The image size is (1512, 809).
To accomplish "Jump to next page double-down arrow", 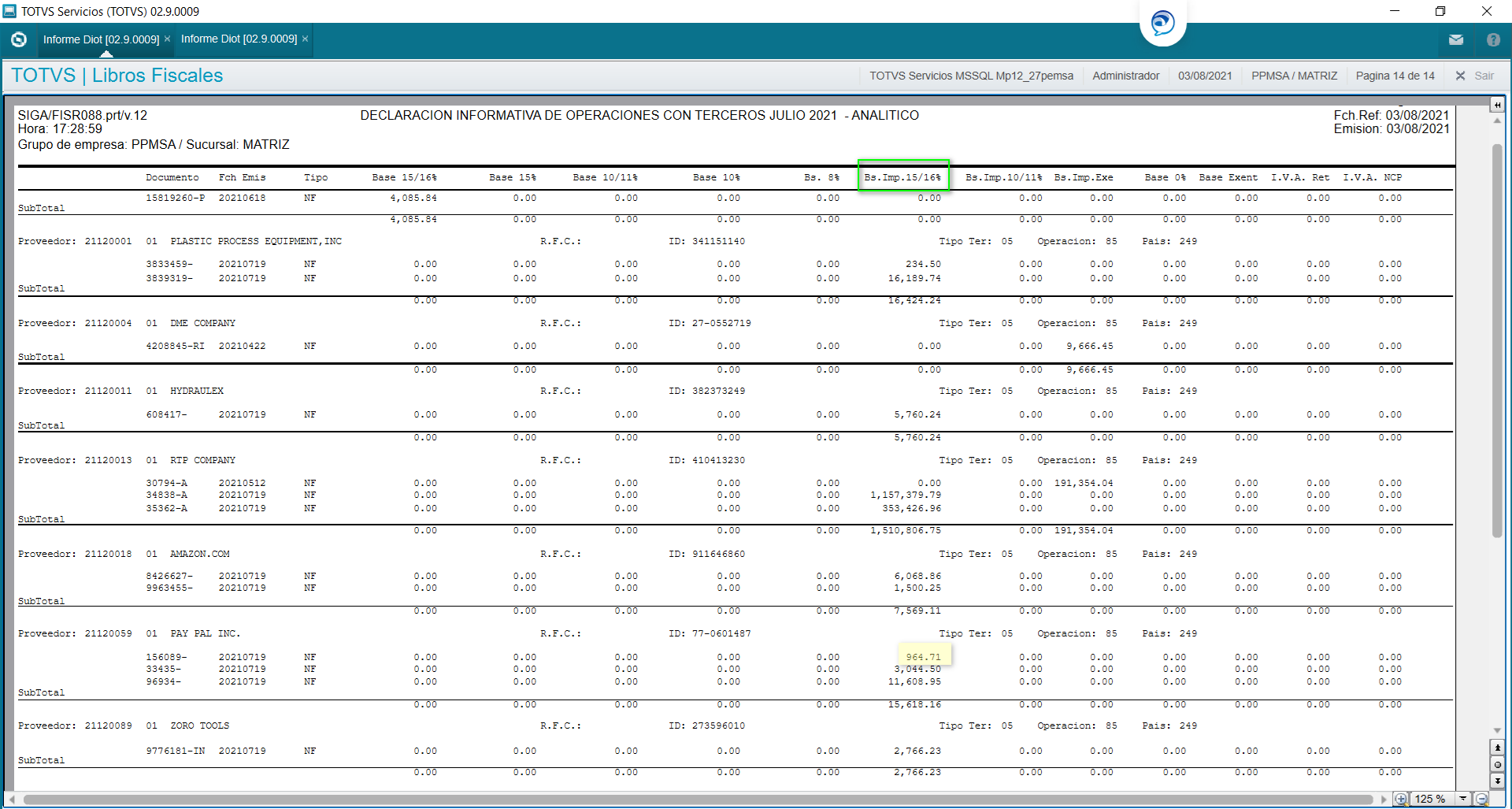I will 1497,781.
